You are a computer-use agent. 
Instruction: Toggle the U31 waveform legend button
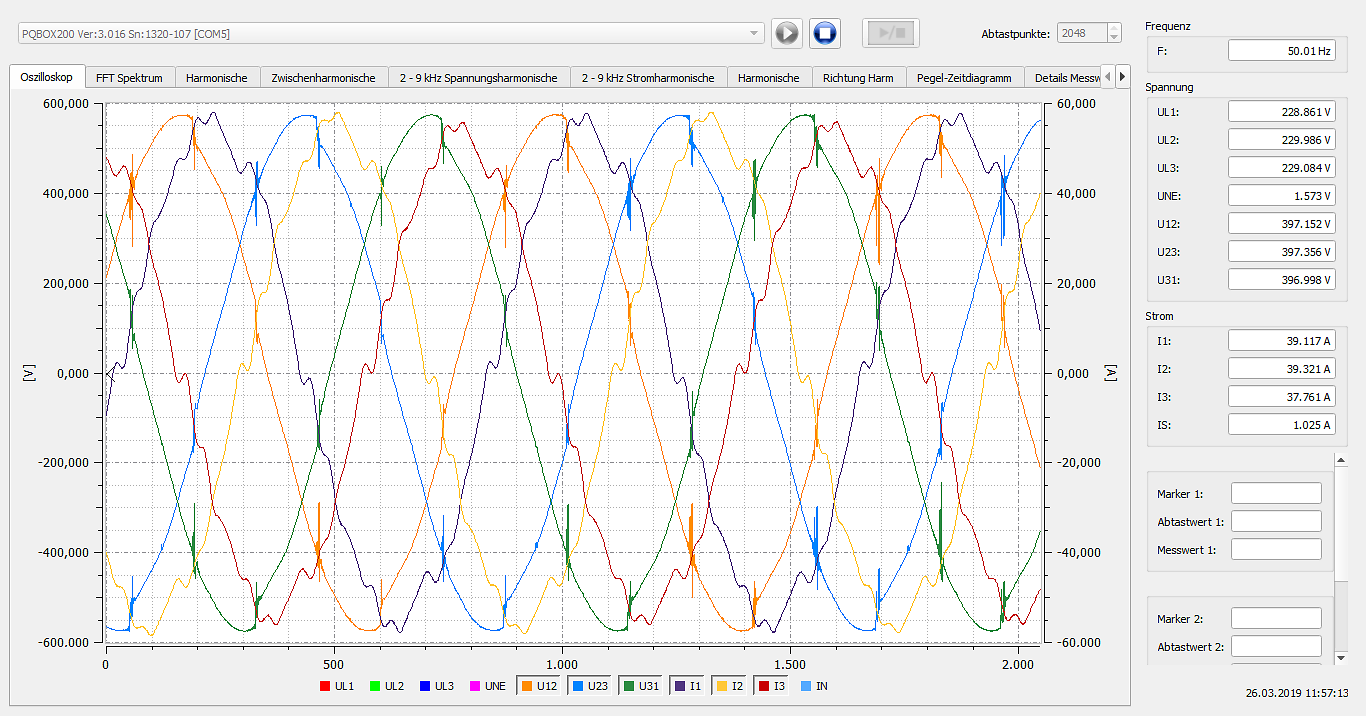[641, 686]
